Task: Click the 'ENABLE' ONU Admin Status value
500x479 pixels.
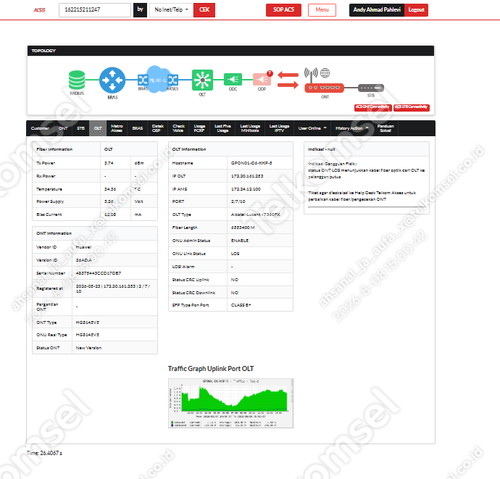Action: click(240, 240)
